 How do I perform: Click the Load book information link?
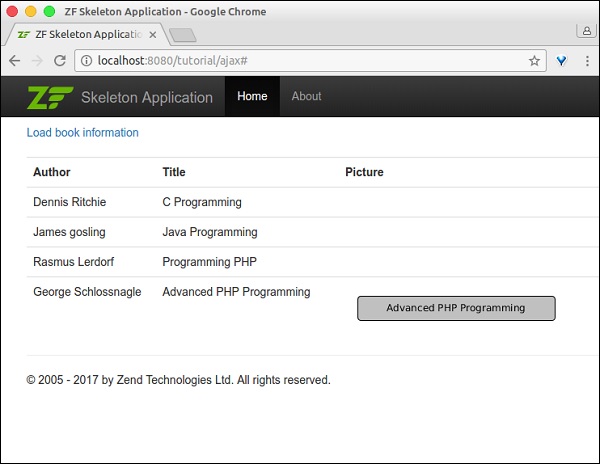pos(83,132)
